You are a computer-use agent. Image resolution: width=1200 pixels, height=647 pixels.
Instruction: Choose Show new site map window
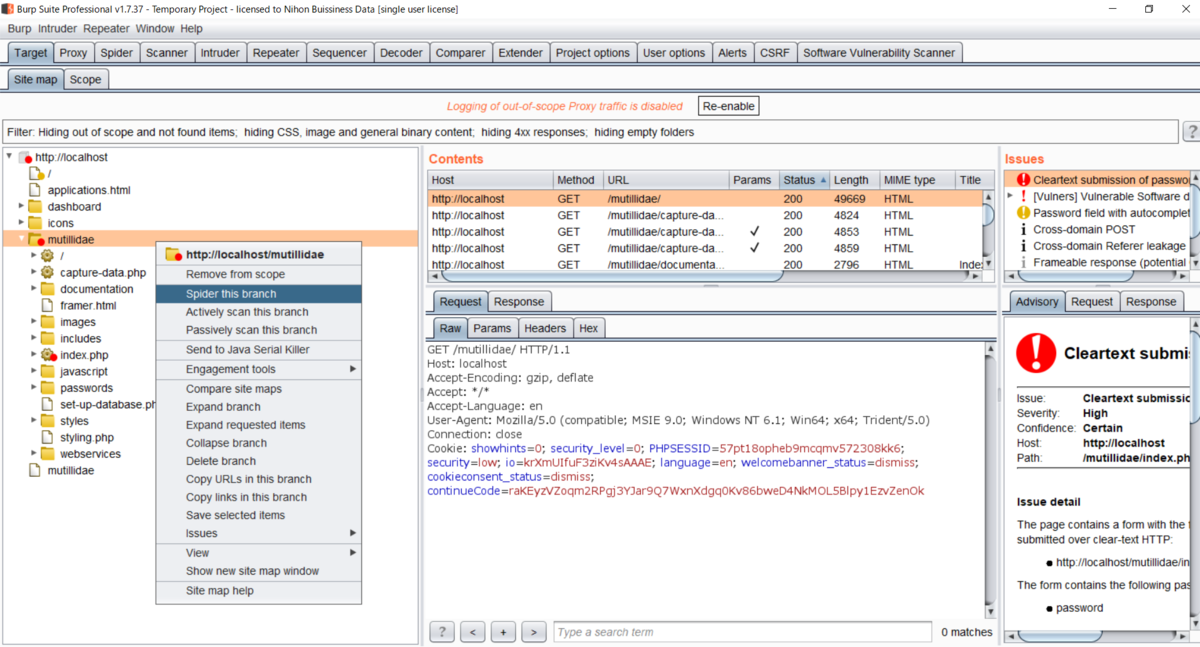pyautogui.click(x=258, y=571)
